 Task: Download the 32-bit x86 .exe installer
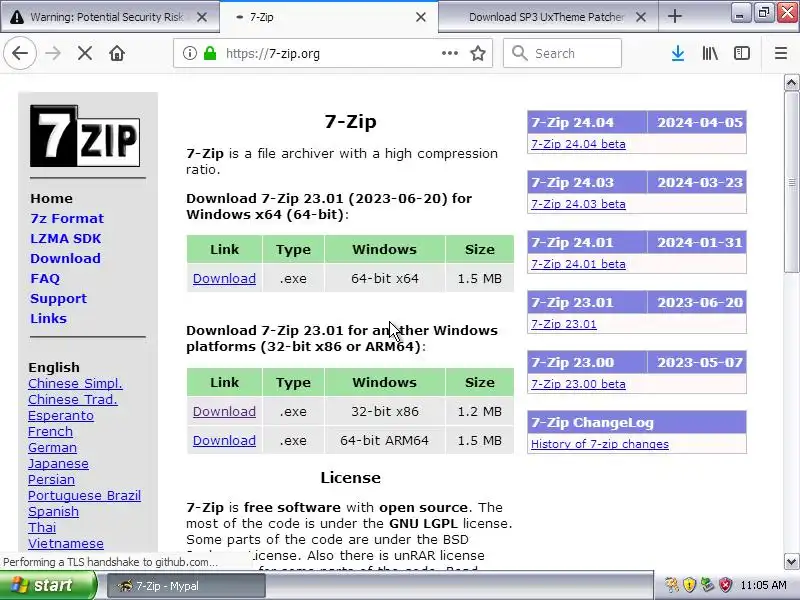pyautogui.click(x=224, y=411)
